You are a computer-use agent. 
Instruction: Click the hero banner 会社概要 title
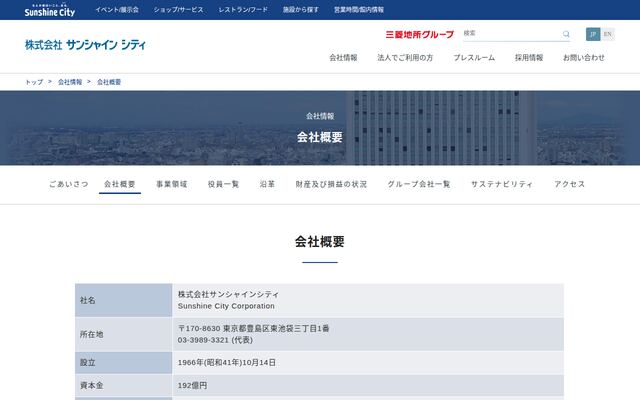point(320,137)
